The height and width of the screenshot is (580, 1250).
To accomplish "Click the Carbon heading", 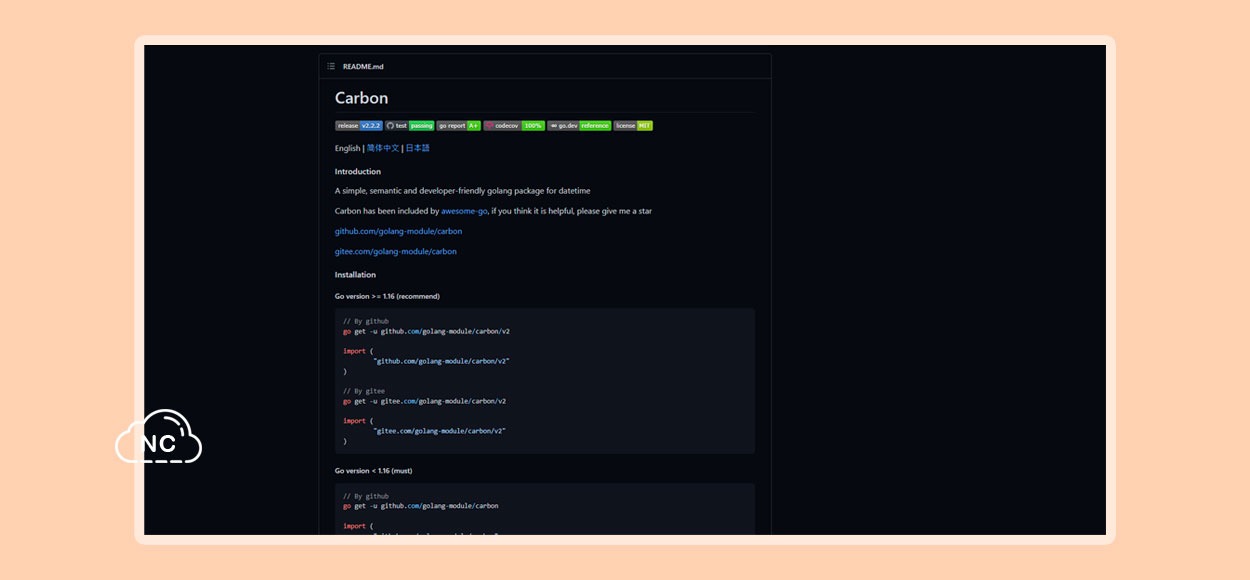I will [361, 98].
